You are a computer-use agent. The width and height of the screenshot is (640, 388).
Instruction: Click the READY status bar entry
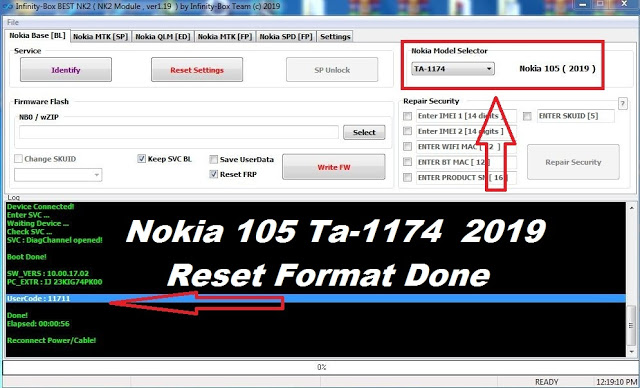point(547,382)
